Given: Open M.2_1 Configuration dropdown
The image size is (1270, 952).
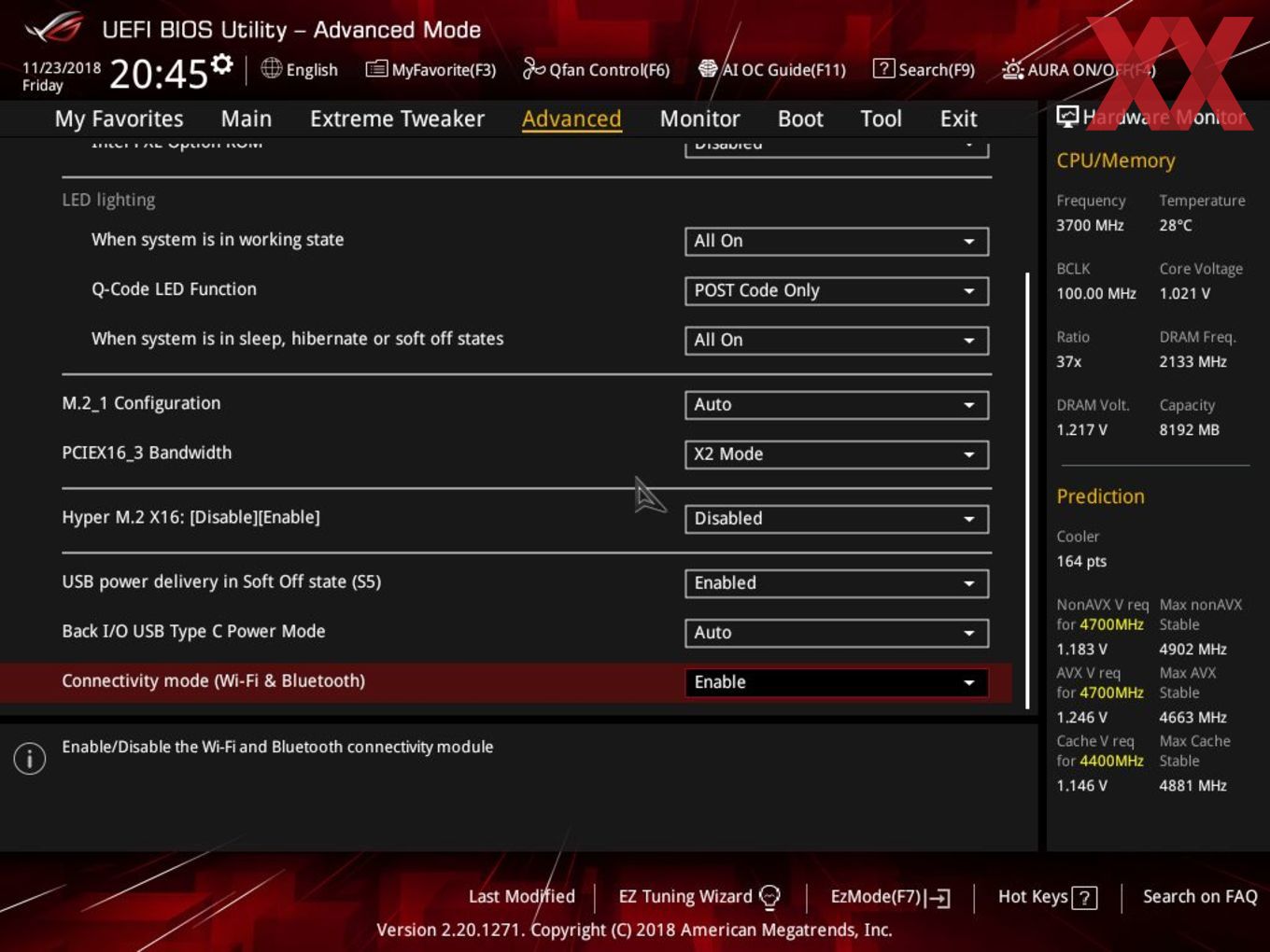Looking at the screenshot, I should tap(837, 404).
